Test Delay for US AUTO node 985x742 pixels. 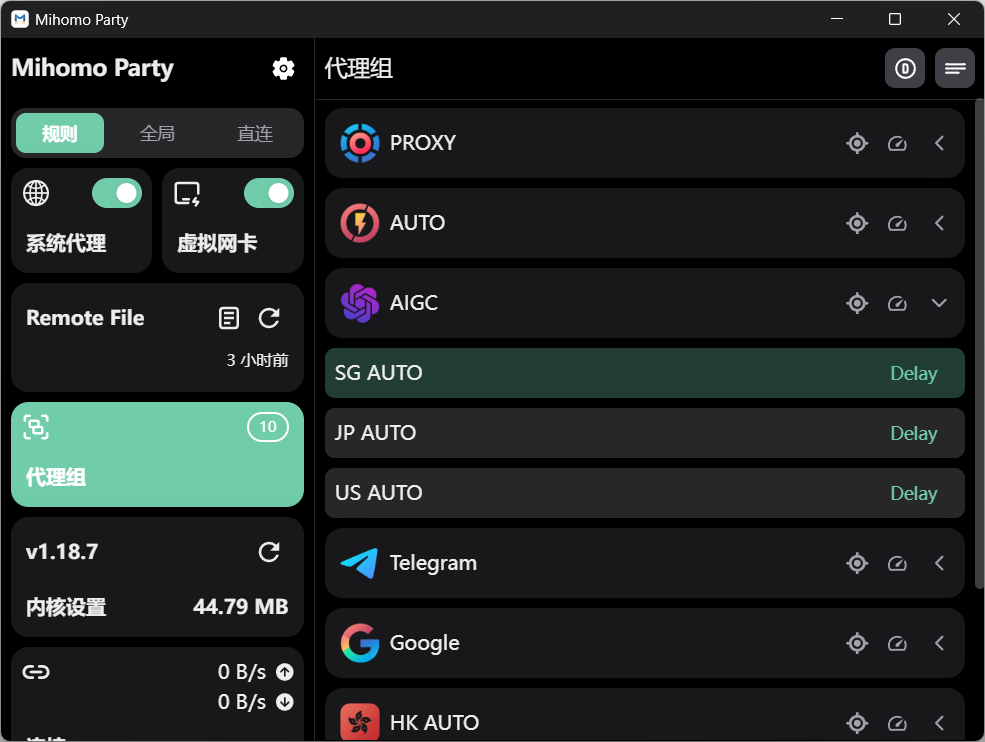(913, 493)
